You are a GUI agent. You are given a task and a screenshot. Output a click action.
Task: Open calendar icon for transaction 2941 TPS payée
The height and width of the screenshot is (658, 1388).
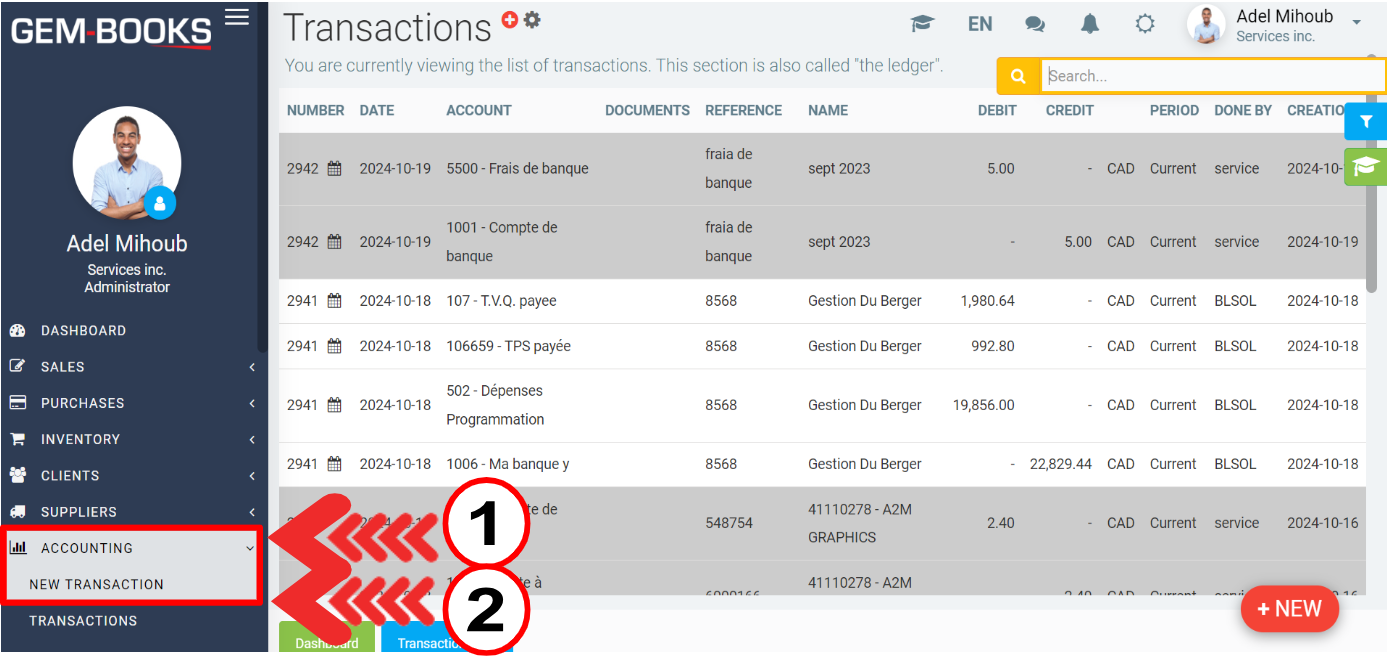tap(334, 346)
